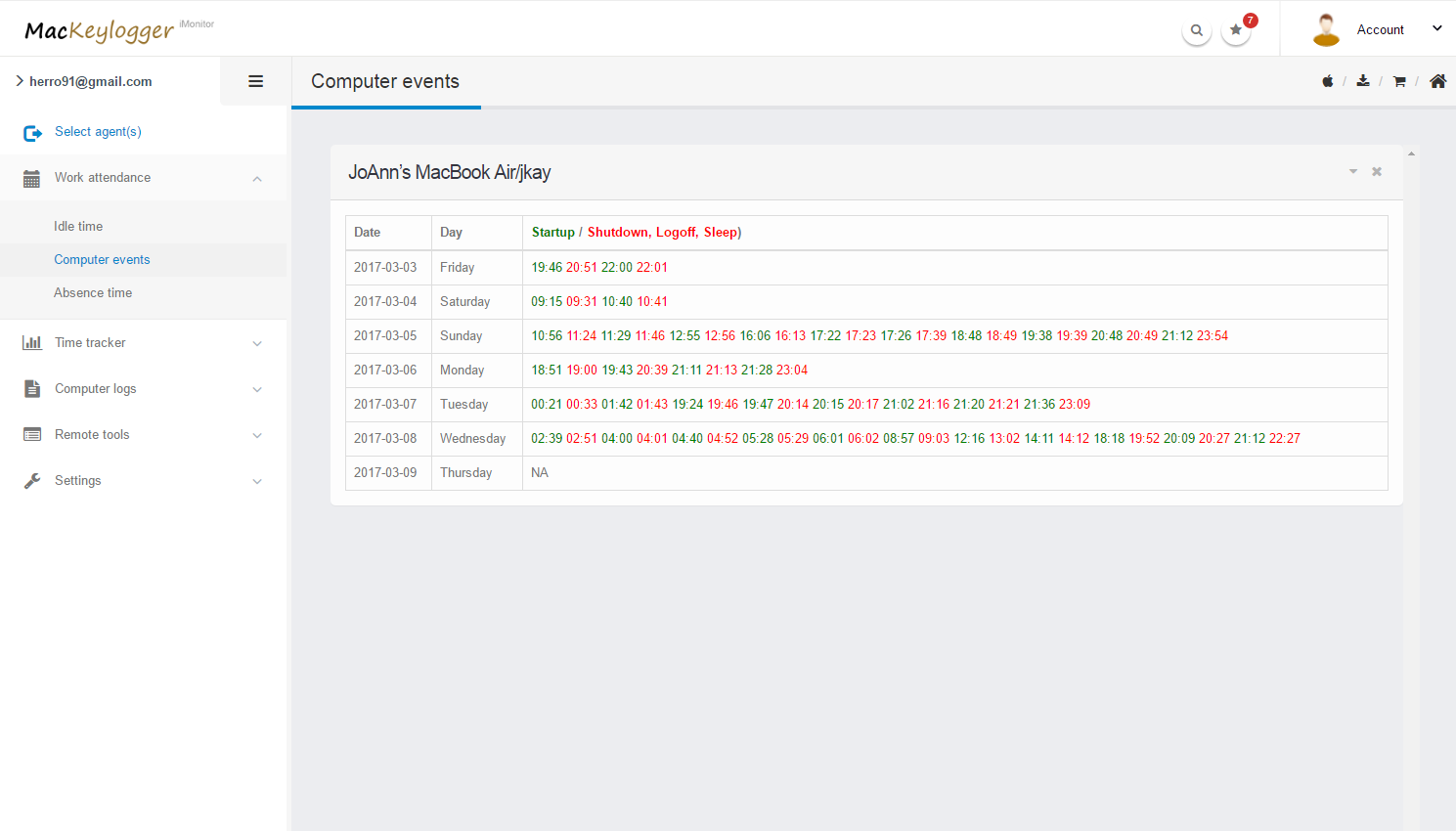1456x831 pixels.
Task: Open the starred notifications icon
Action: click(x=1236, y=30)
